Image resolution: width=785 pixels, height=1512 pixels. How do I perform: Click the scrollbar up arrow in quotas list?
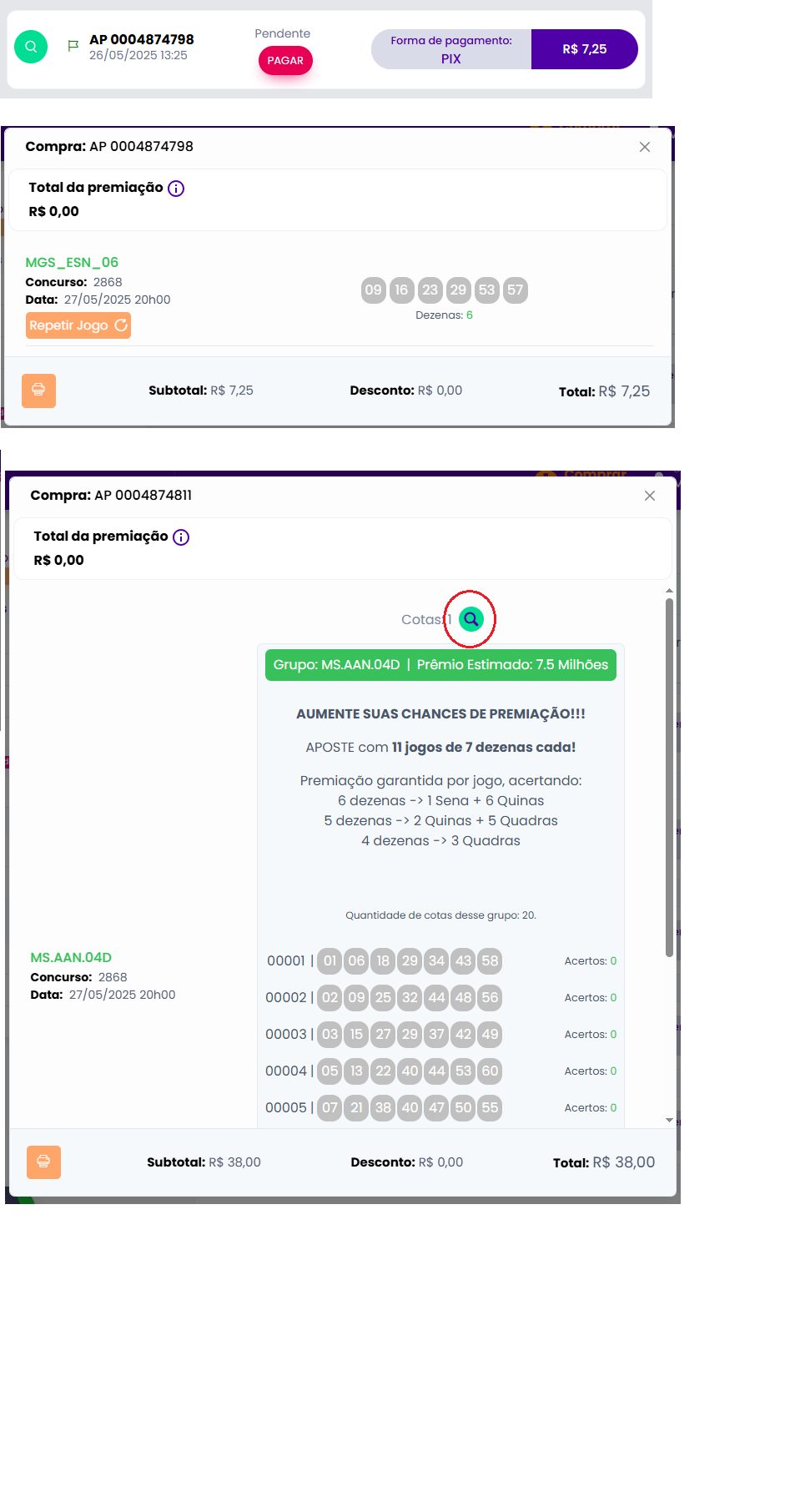pyautogui.click(x=669, y=591)
